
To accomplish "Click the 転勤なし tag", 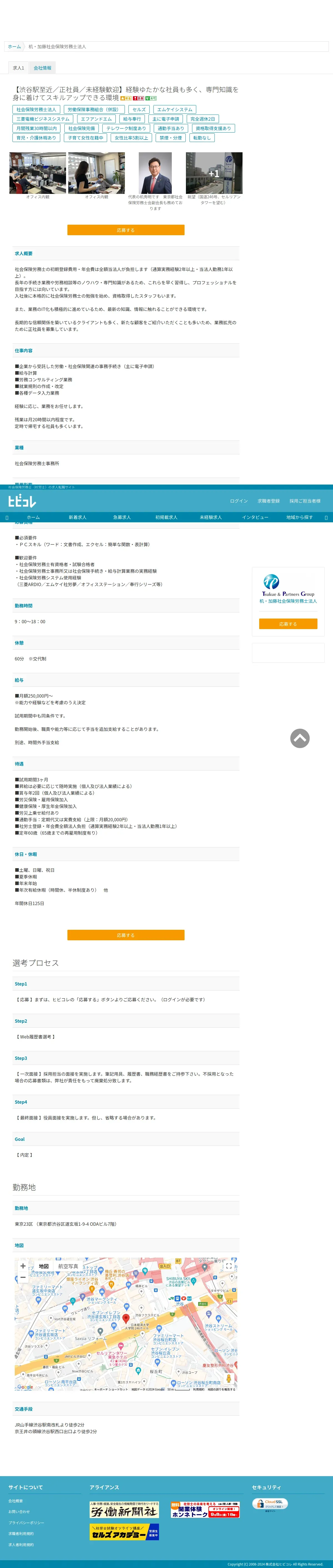I will [x=201, y=138].
